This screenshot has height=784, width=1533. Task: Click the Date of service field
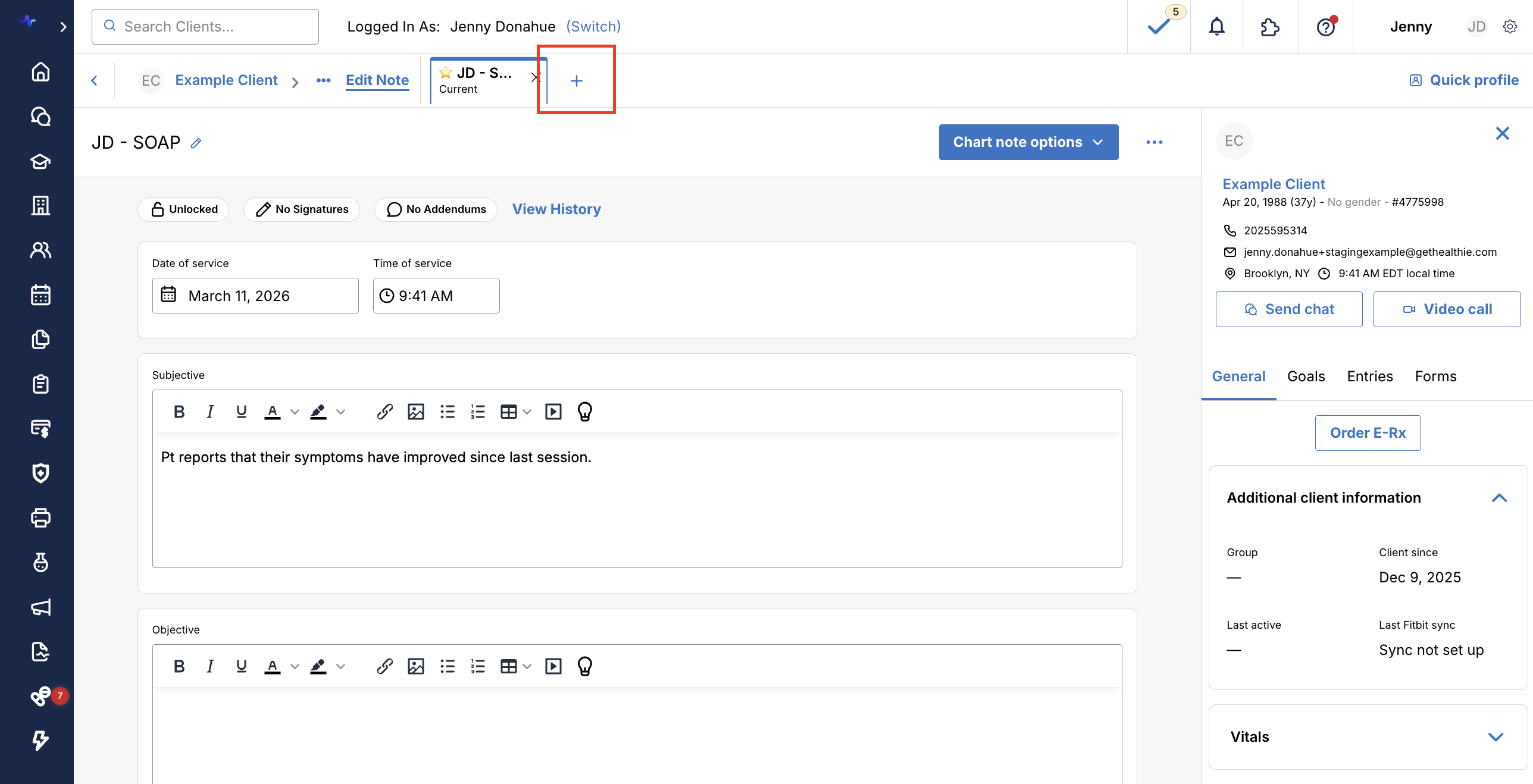pos(255,296)
